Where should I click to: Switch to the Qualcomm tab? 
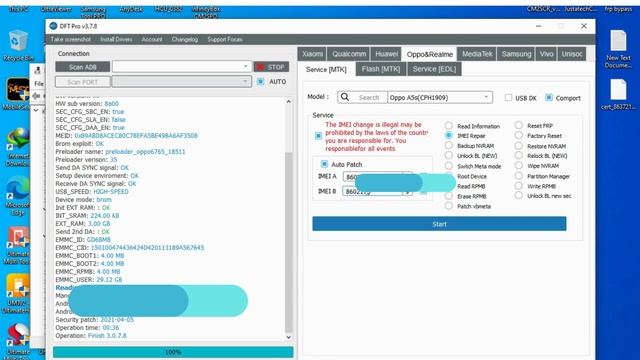pyautogui.click(x=349, y=54)
